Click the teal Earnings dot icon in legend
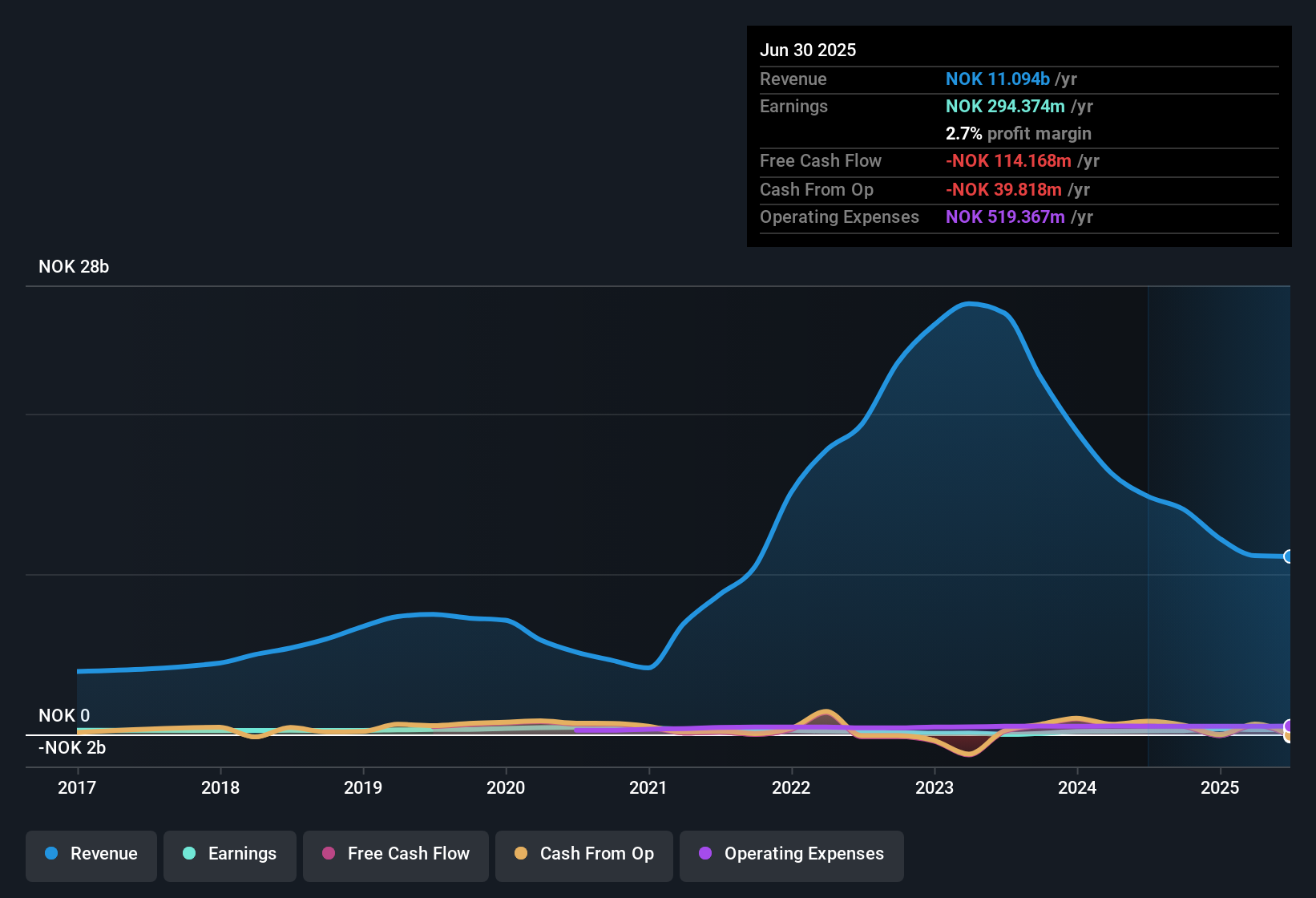Viewport: 1316px width, 898px height. 189,854
